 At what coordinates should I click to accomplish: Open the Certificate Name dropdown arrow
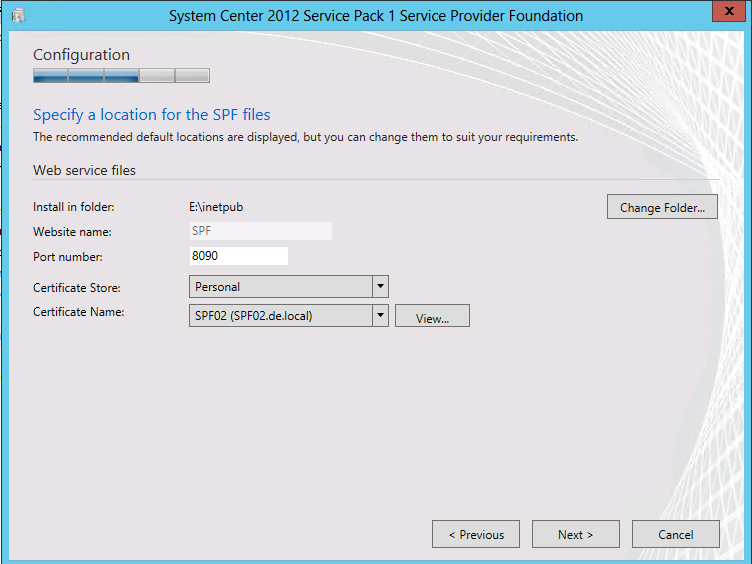(x=380, y=316)
